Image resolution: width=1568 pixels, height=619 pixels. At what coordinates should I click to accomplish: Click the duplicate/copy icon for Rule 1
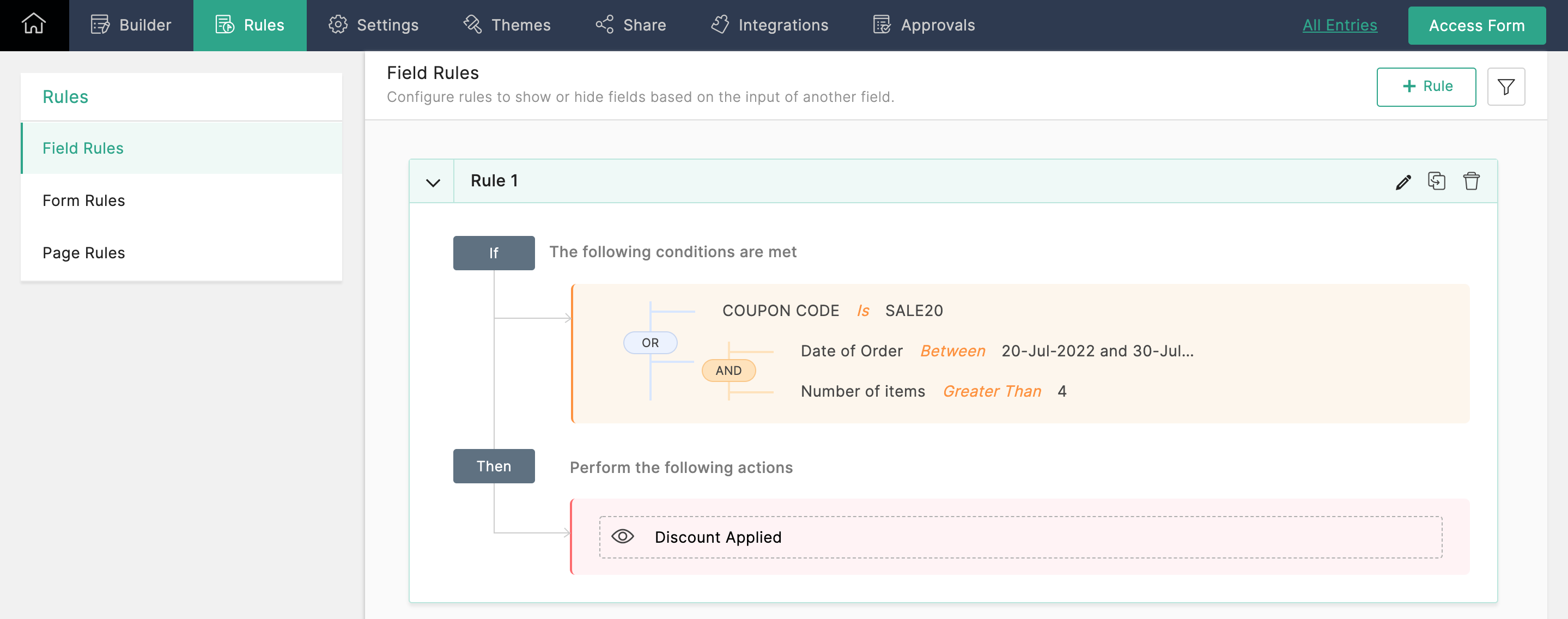click(x=1437, y=181)
